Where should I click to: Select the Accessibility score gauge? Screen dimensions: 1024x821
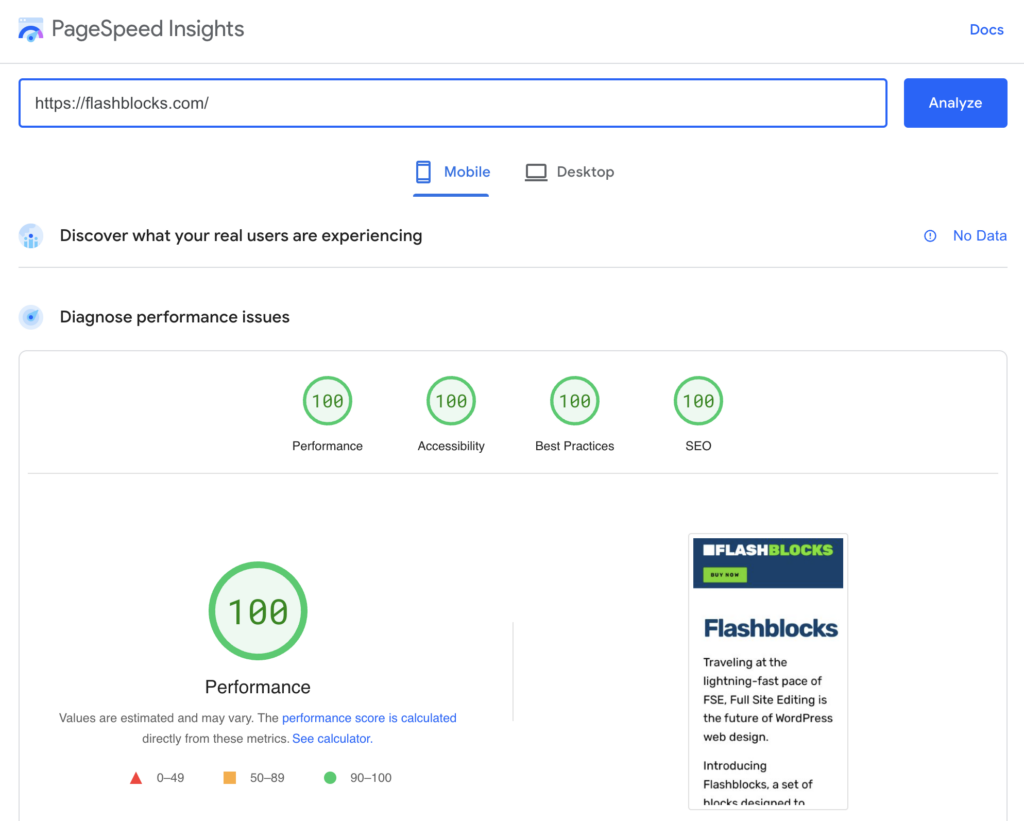[451, 400]
